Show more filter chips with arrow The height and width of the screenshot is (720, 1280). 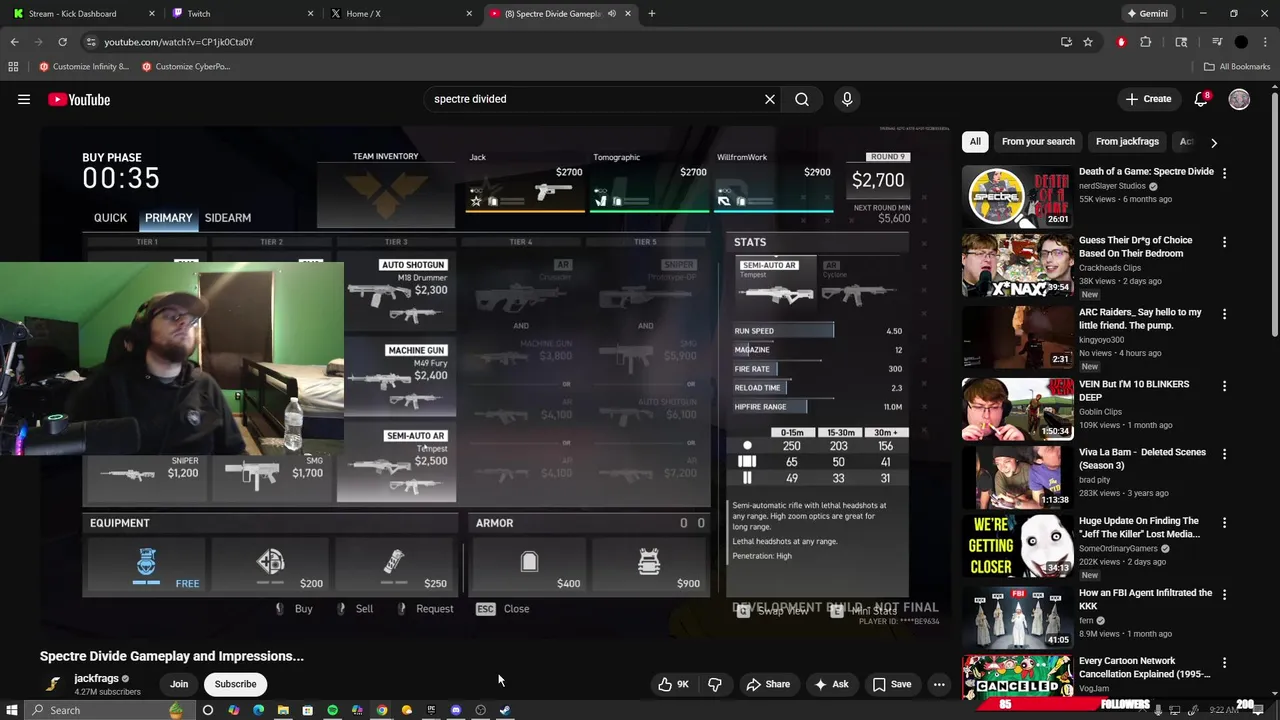pyautogui.click(x=1214, y=143)
